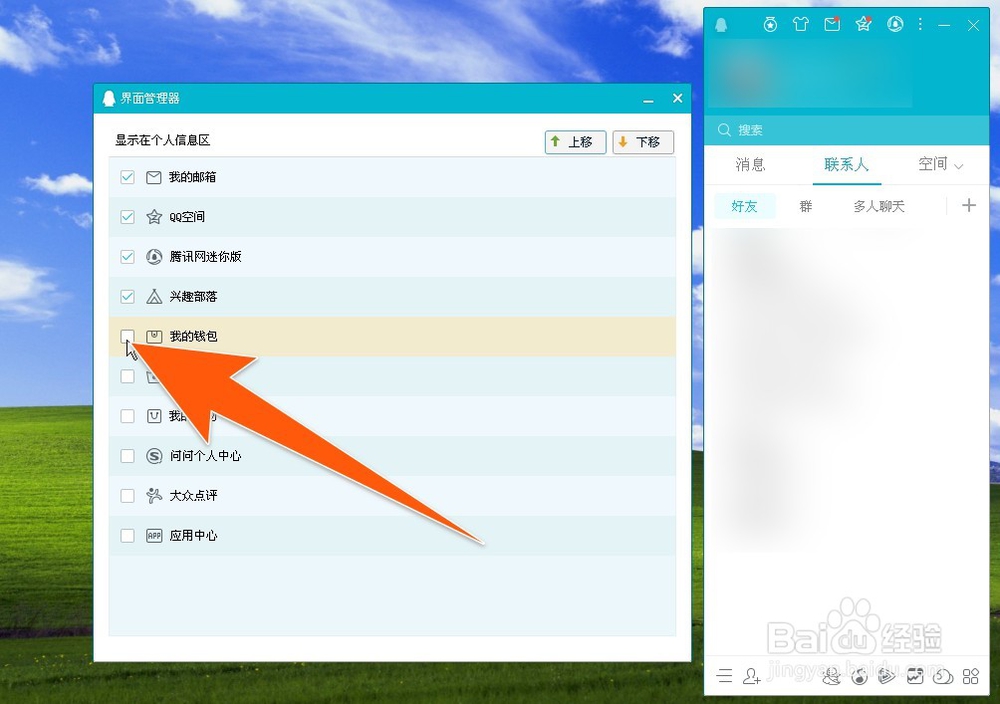This screenshot has width=1000, height=704.
Task: Click the S icon in the 问问个人中心 row
Action: (154, 456)
